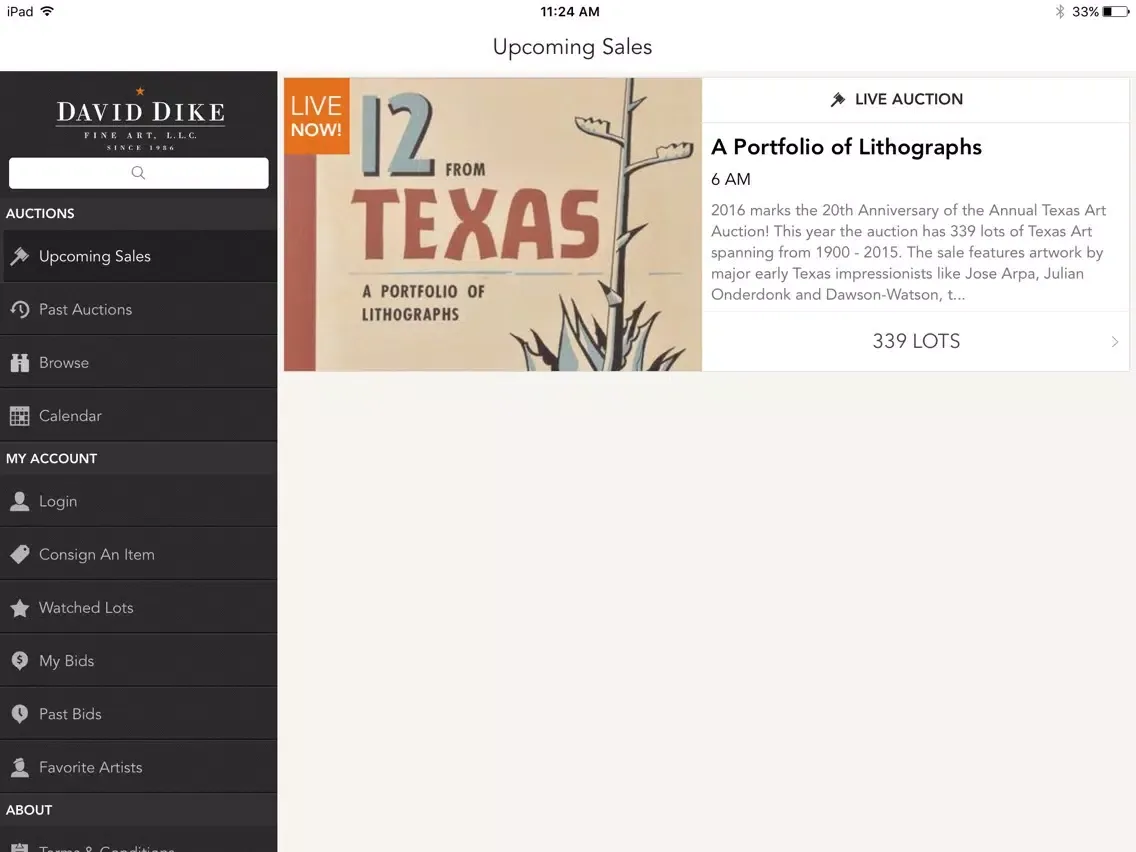Open the 12 from Texas auction thumbnail

(x=493, y=225)
